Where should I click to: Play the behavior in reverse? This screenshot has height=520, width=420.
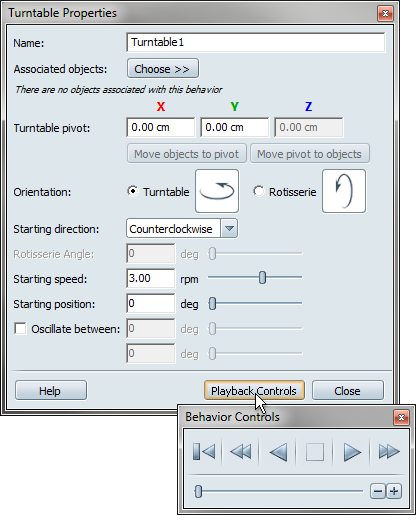[278, 452]
